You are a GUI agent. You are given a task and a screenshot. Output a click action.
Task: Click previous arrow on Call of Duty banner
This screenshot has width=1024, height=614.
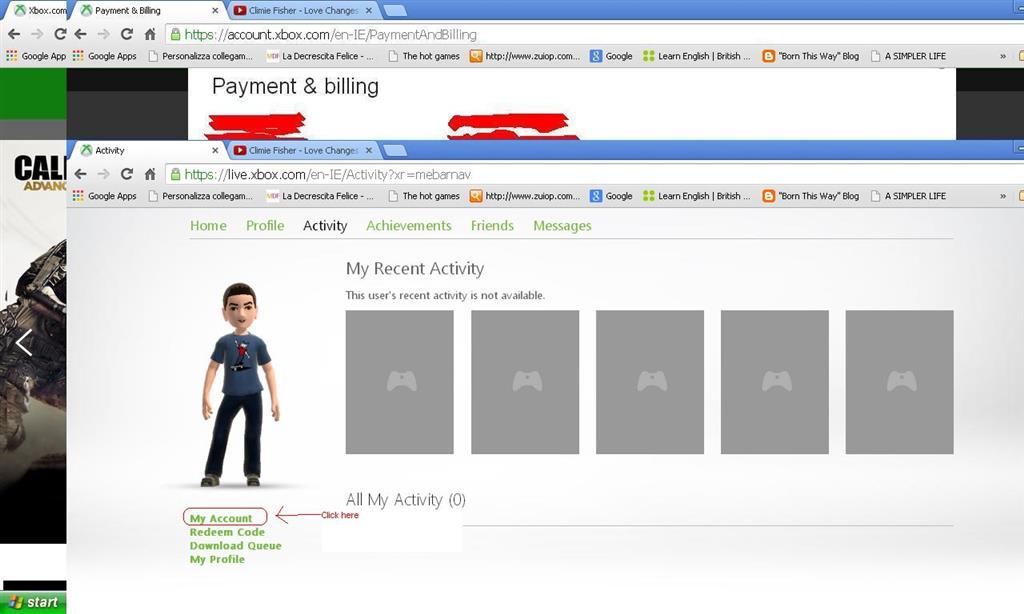tap(24, 343)
